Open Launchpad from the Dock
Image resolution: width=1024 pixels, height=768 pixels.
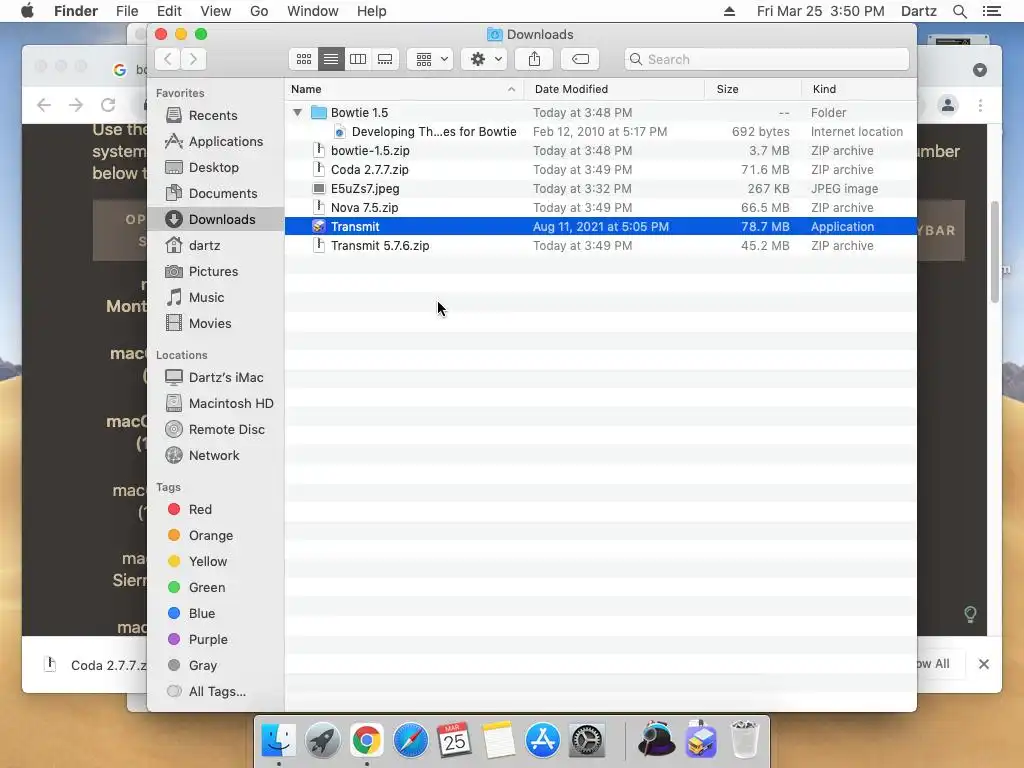tap(323, 741)
